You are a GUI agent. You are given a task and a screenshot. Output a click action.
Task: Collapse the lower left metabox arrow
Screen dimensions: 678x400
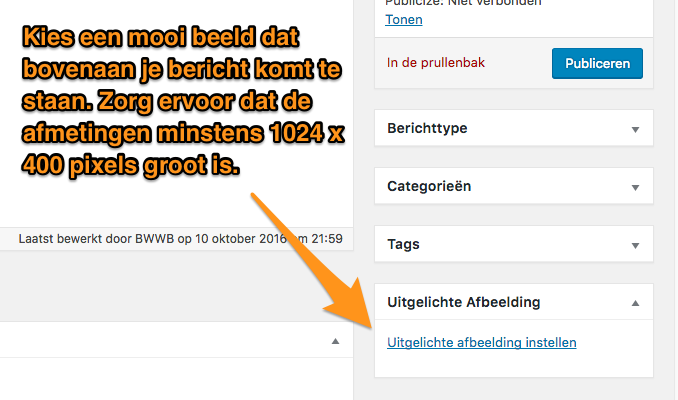[335, 341]
